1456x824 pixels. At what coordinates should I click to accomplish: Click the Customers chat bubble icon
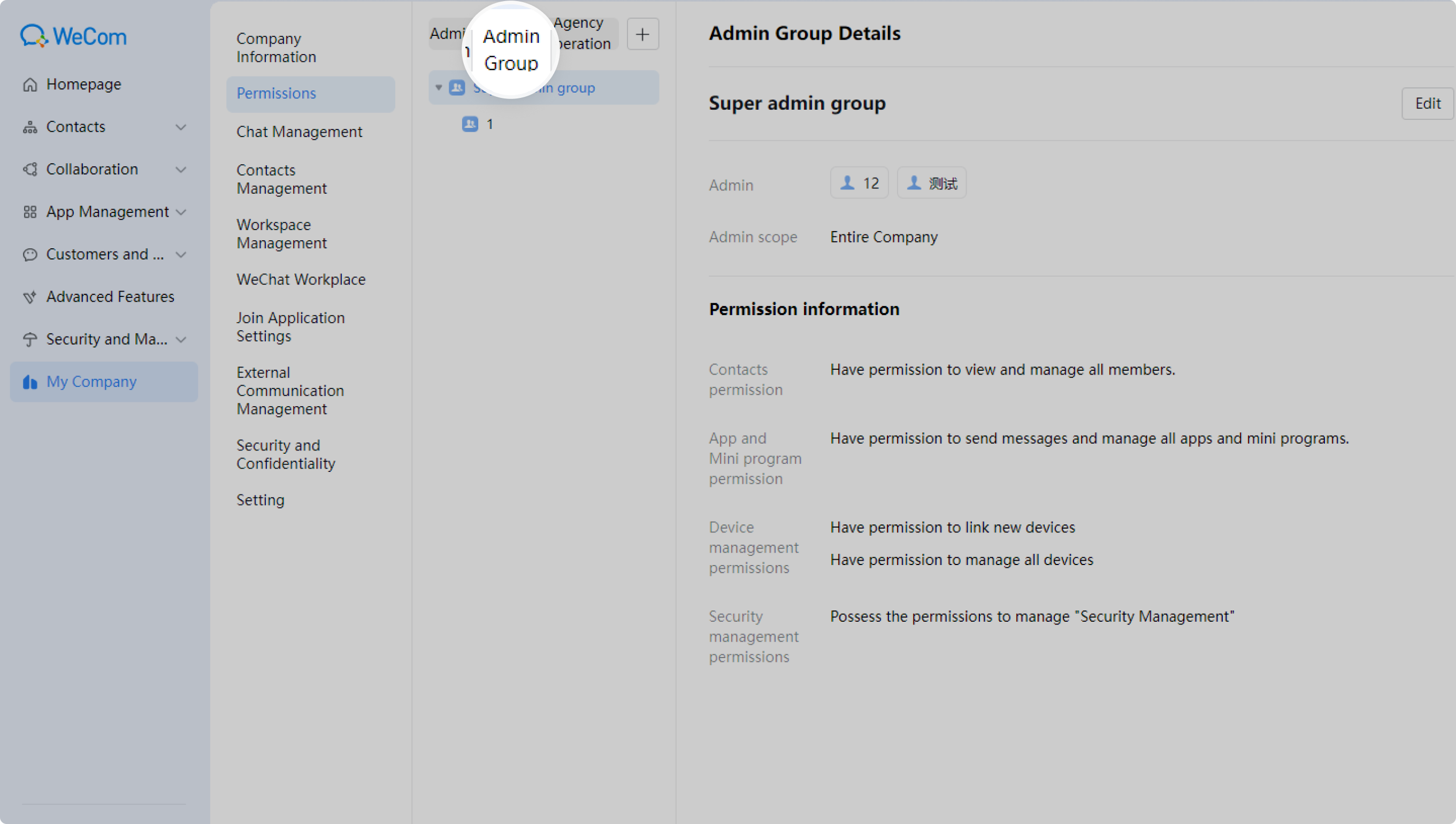[x=30, y=254]
